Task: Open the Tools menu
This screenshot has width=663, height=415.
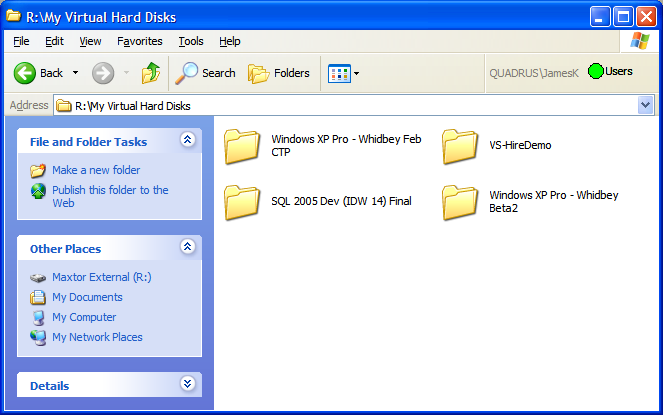Action: pos(191,41)
